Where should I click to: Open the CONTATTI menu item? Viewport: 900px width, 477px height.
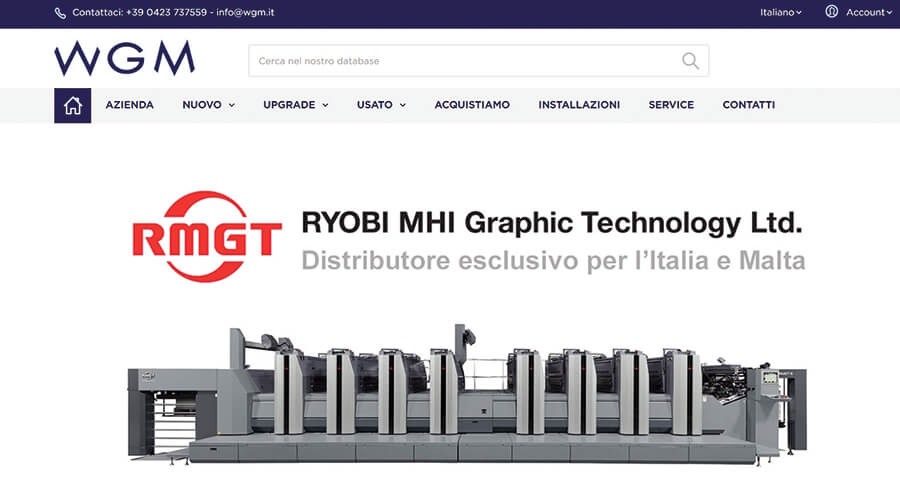748,105
